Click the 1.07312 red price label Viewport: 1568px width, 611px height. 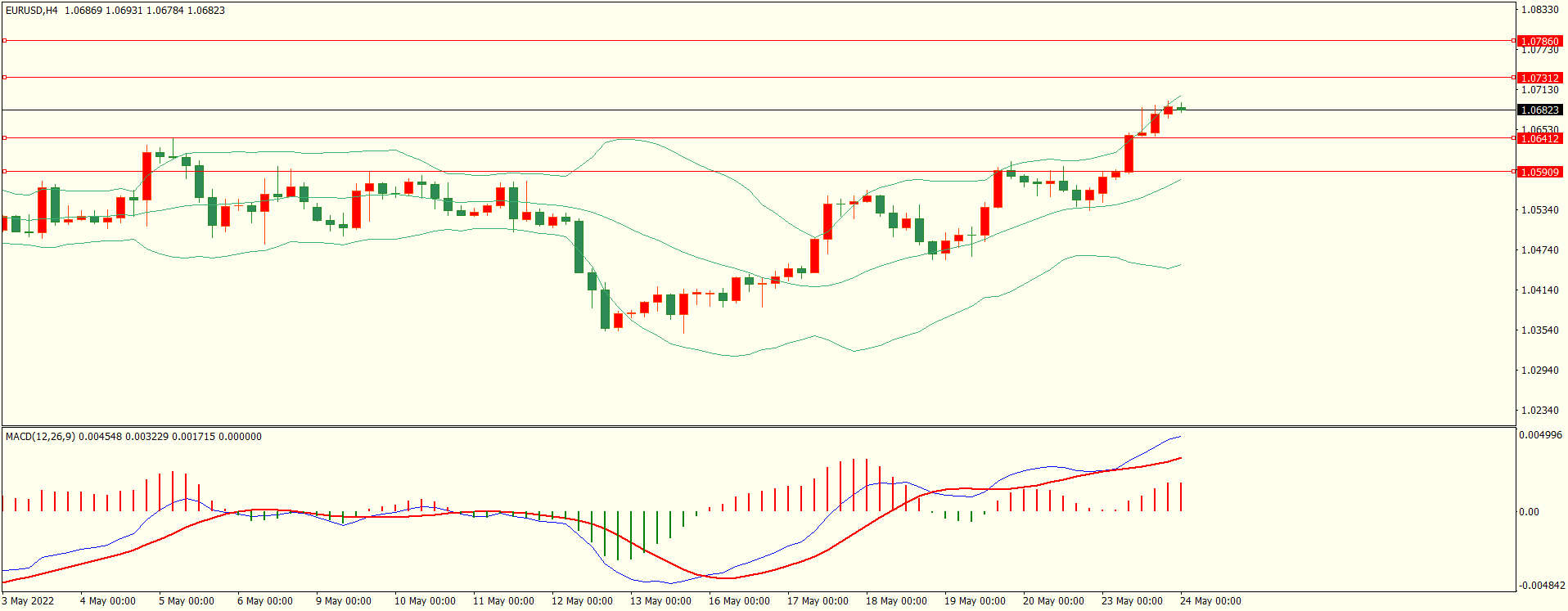pyautogui.click(x=1539, y=78)
